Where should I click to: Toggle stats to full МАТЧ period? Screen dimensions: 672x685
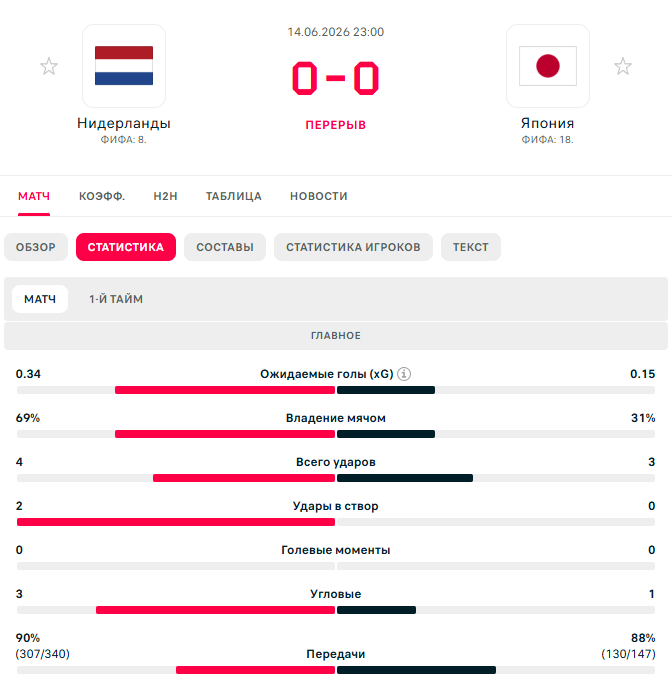[x=40, y=299]
